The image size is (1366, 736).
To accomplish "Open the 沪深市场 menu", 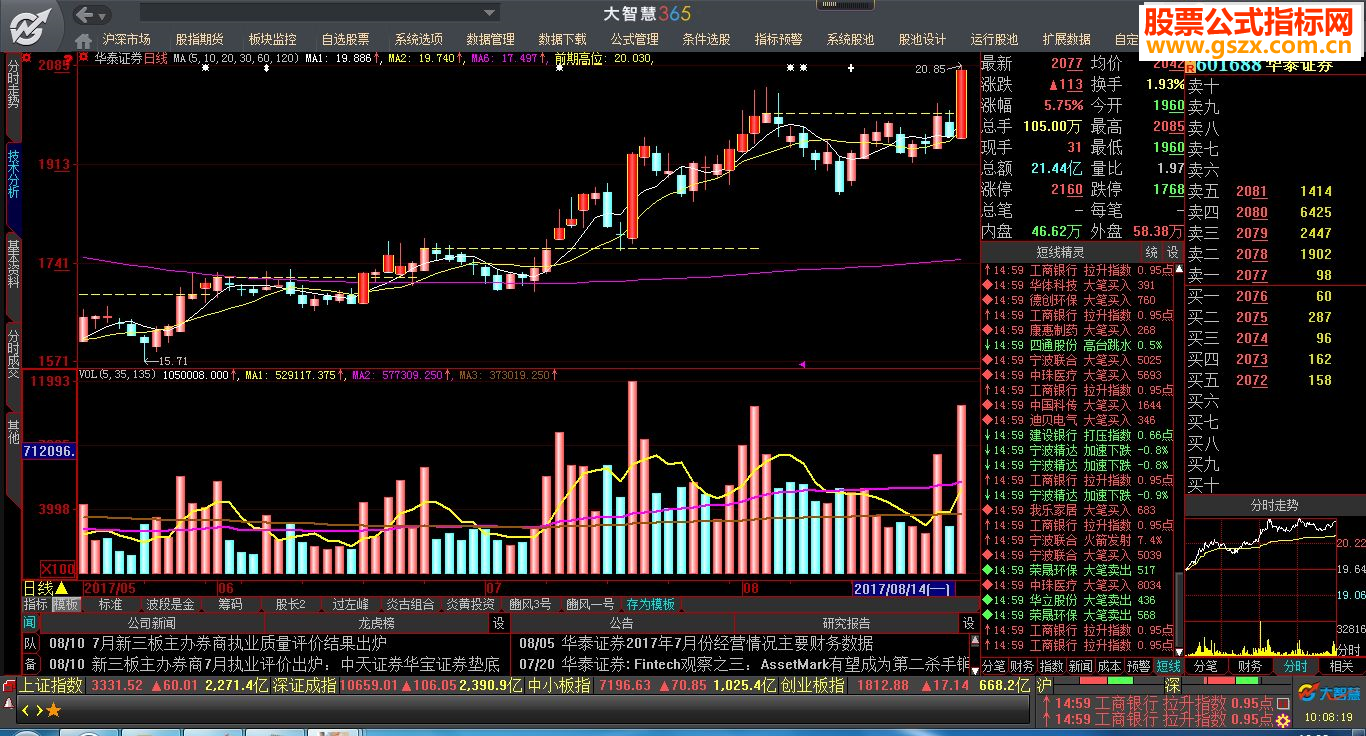I will tap(126, 39).
